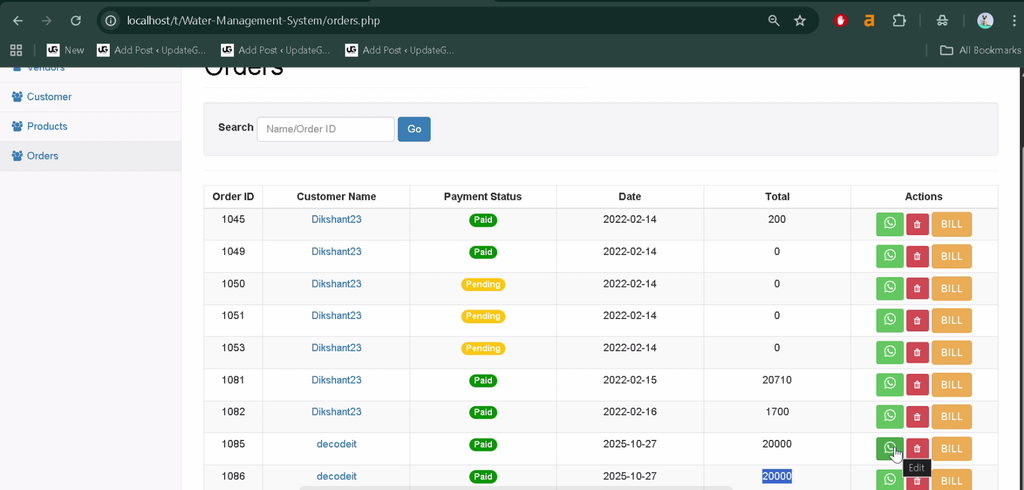Click the Order ID column header

(x=233, y=197)
